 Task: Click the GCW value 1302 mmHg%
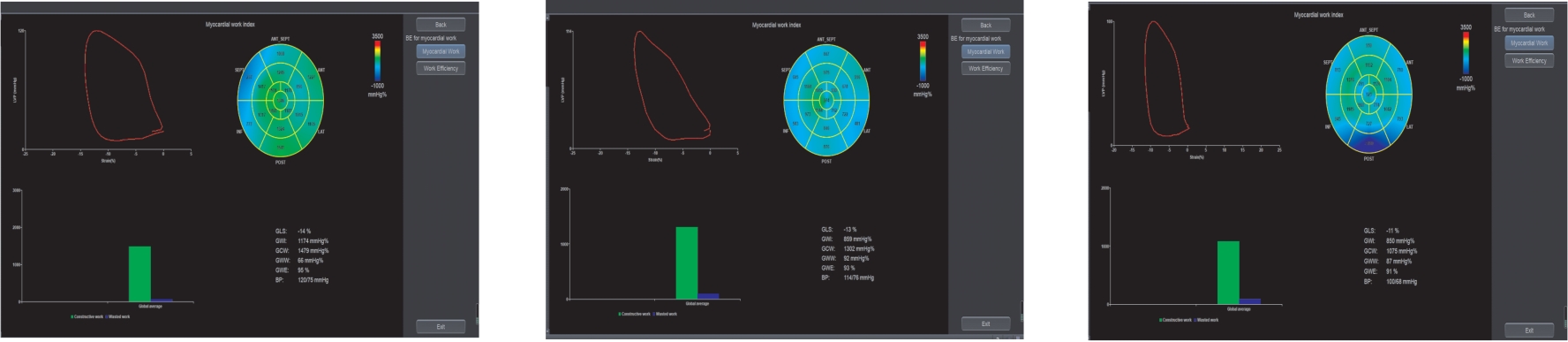pyautogui.click(x=859, y=249)
